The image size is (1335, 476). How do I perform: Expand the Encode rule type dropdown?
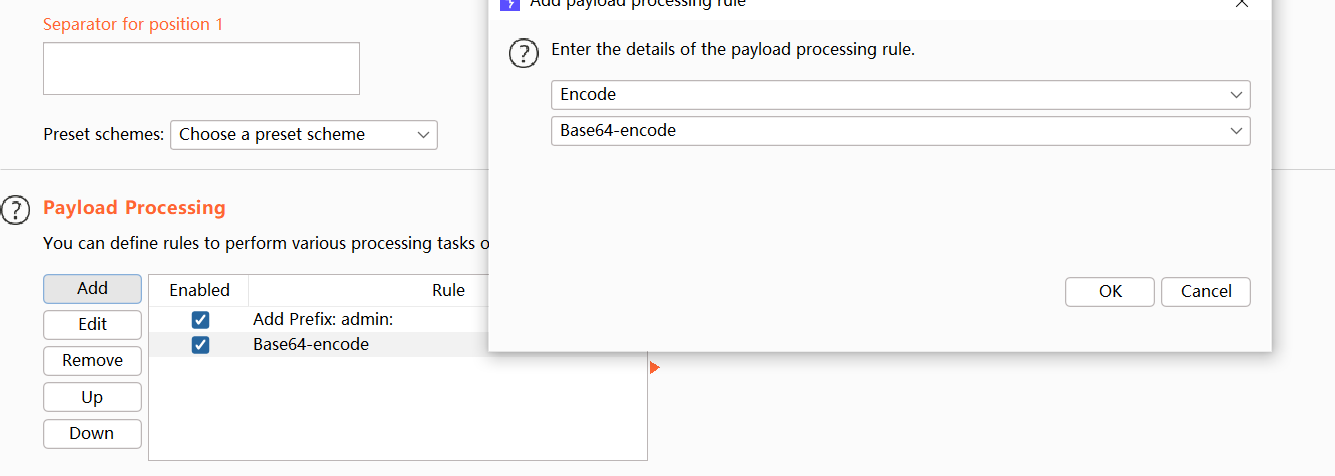click(900, 95)
